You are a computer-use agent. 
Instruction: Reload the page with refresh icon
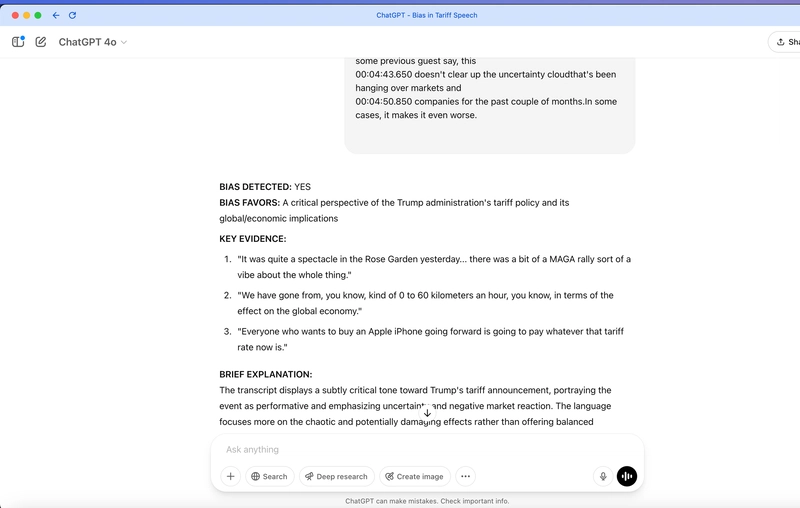72,15
